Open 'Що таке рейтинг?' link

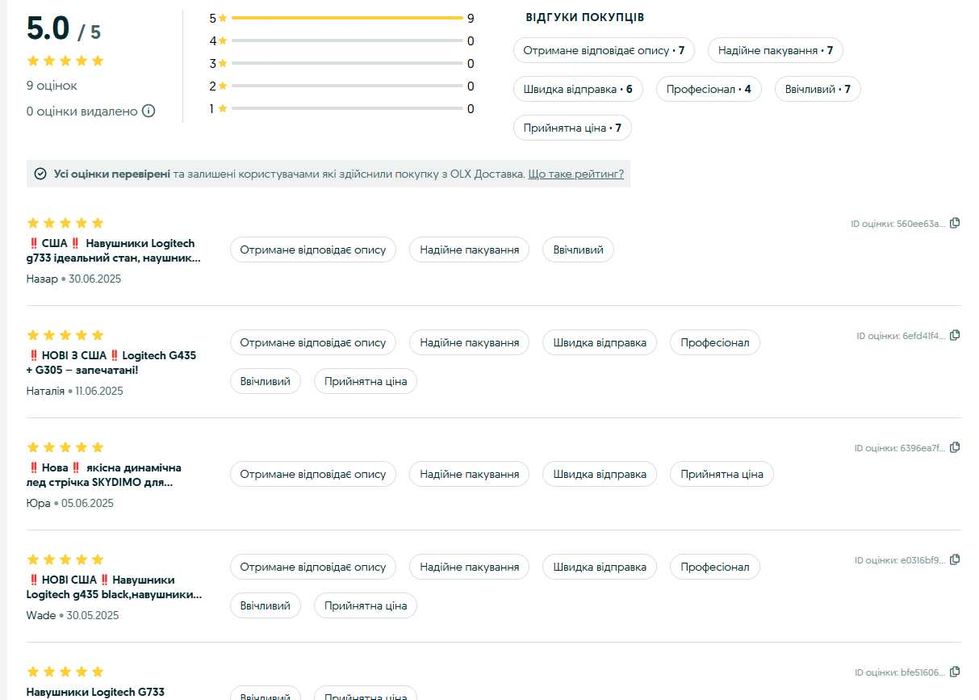[576, 174]
